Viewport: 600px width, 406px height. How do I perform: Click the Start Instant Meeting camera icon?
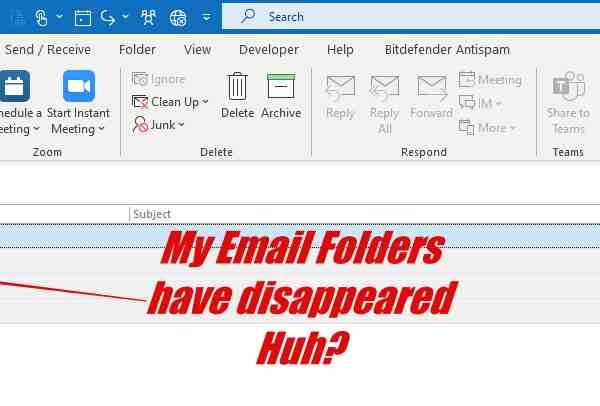tap(79, 86)
